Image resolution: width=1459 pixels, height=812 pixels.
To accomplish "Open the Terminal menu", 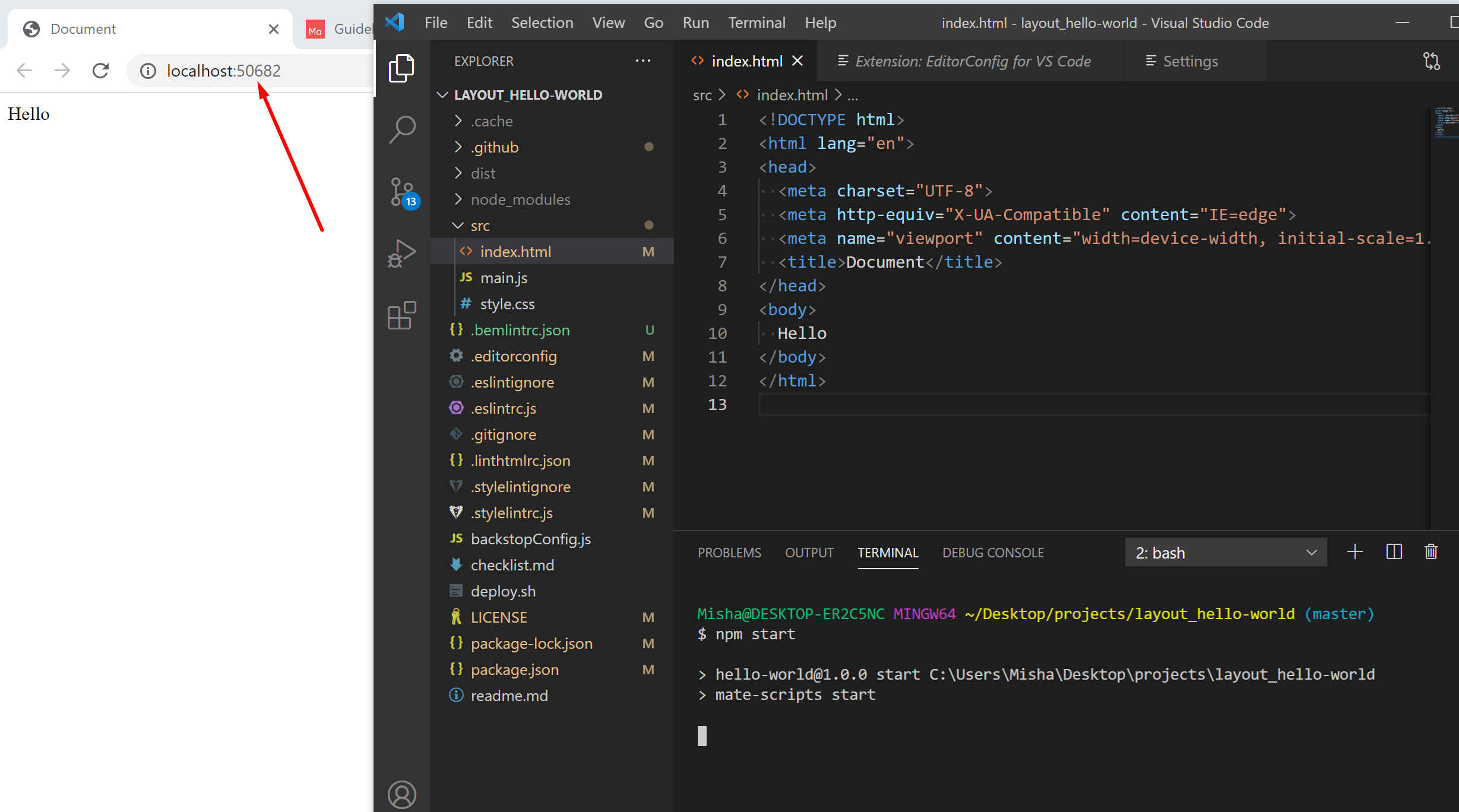I will click(x=757, y=23).
